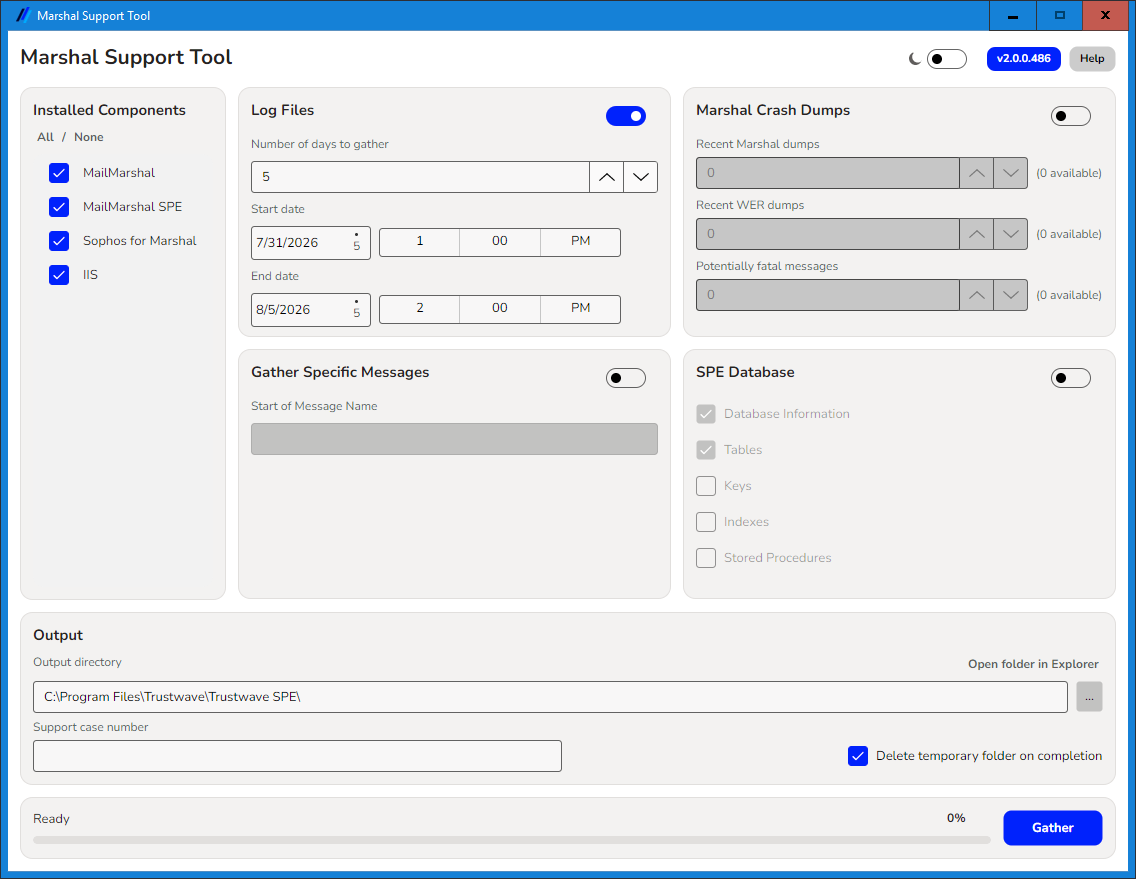This screenshot has width=1136, height=879.
Task: Select All installed components link
Action: pos(46,137)
